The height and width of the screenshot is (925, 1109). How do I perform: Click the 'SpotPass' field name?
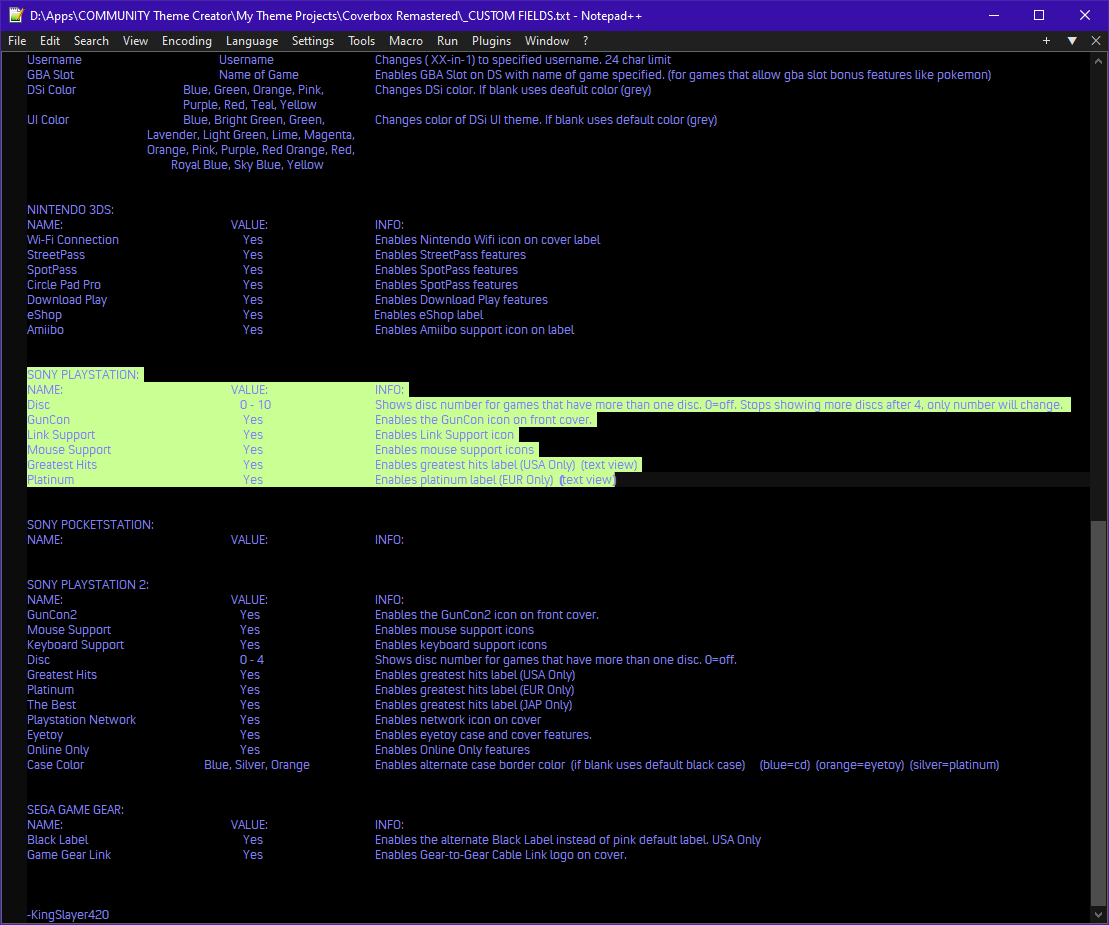[x=52, y=270]
